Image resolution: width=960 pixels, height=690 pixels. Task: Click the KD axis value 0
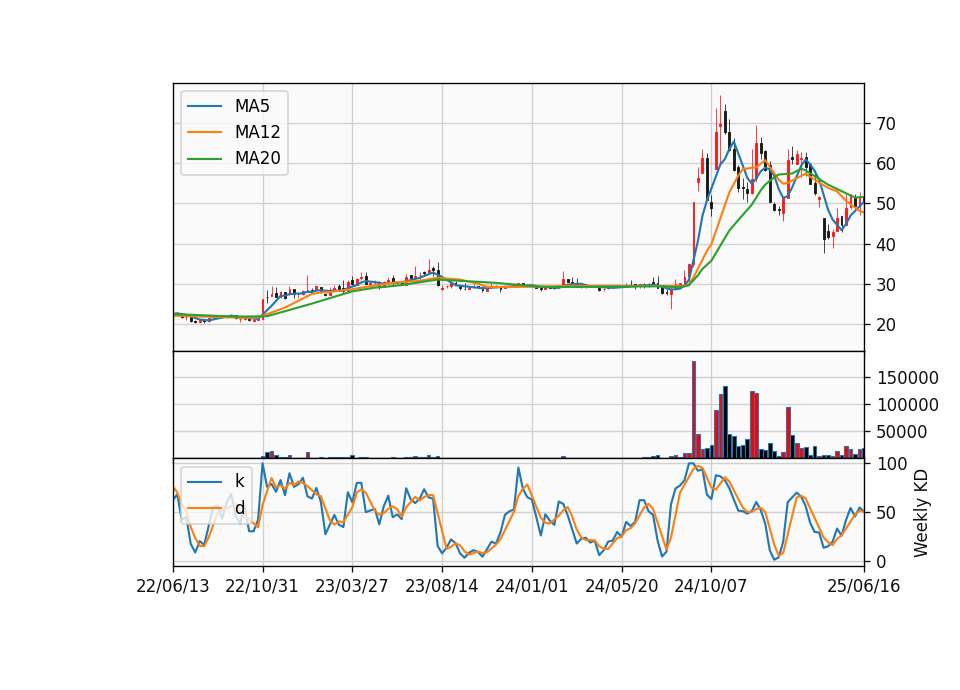(x=881, y=561)
